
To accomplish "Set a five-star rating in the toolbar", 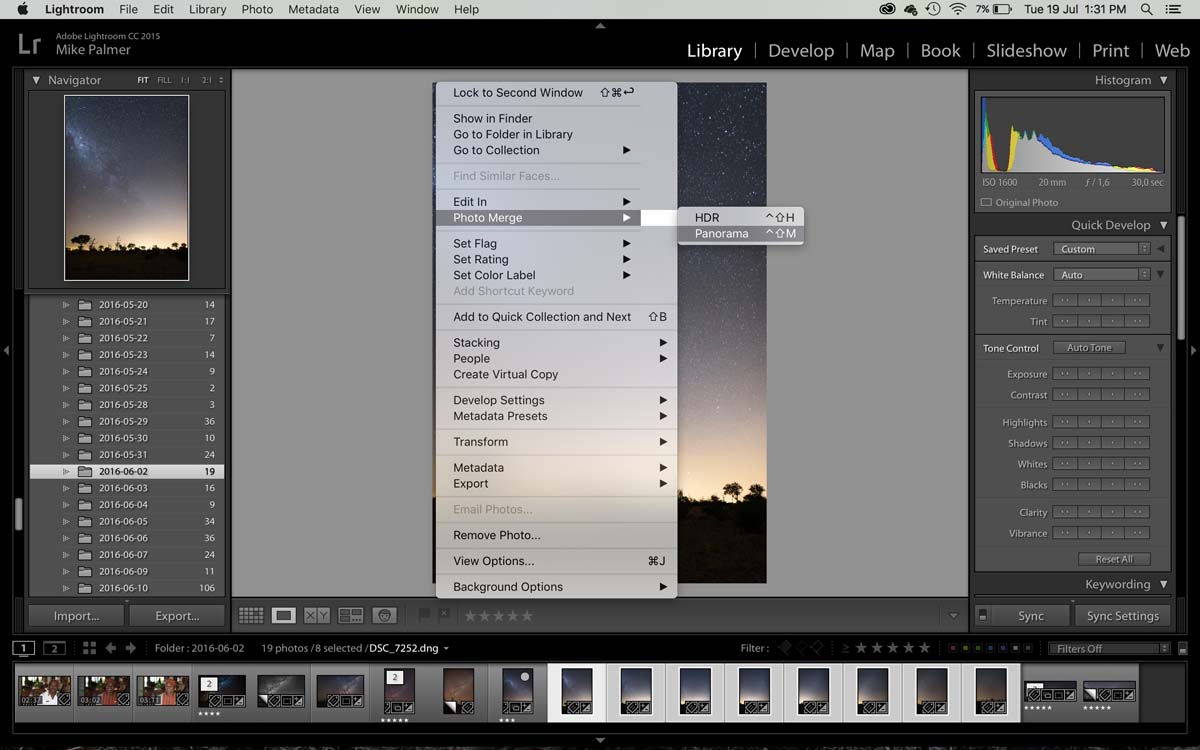I will pos(527,616).
